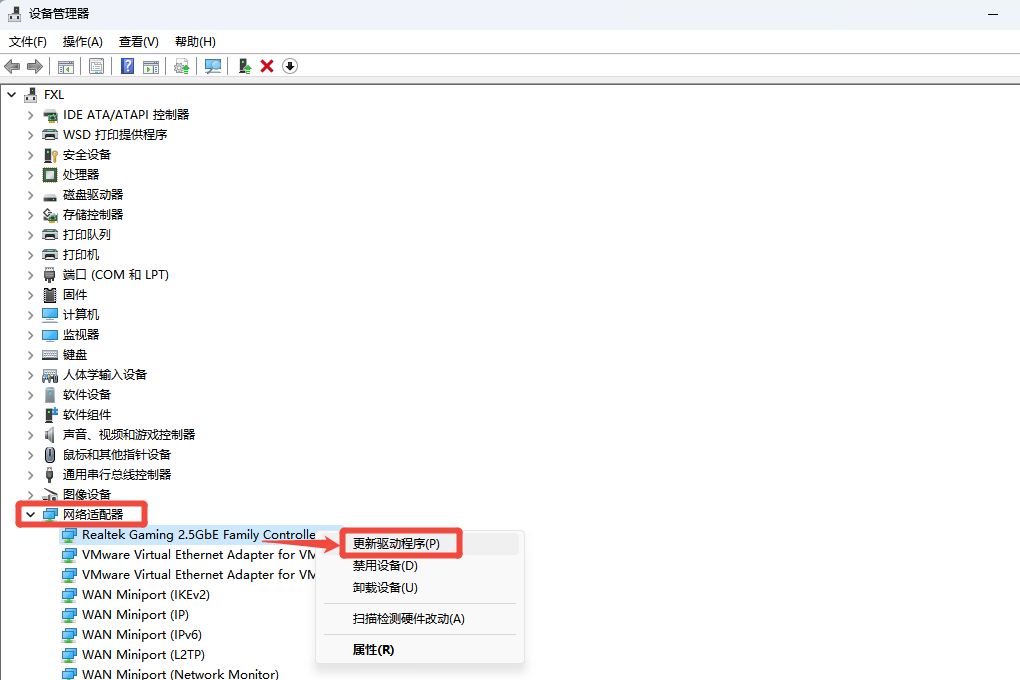Toggle the show/hide action pane icon
The width and height of the screenshot is (1020, 680).
click(151, 66)
